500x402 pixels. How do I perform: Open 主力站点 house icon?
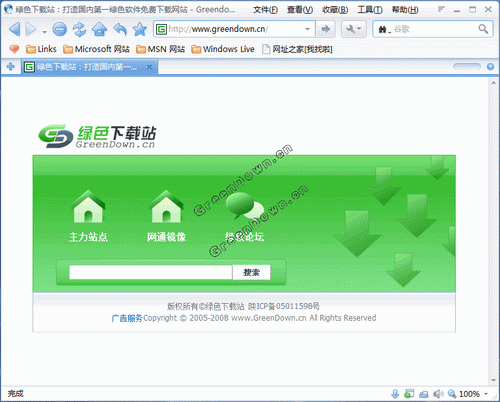point(88,207)
